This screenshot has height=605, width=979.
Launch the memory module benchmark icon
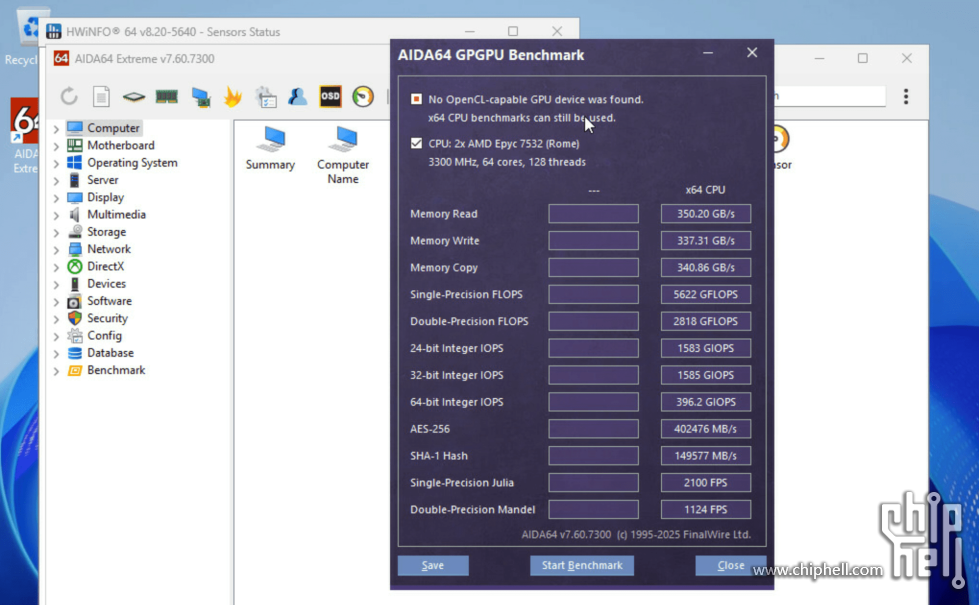point(167,96)
